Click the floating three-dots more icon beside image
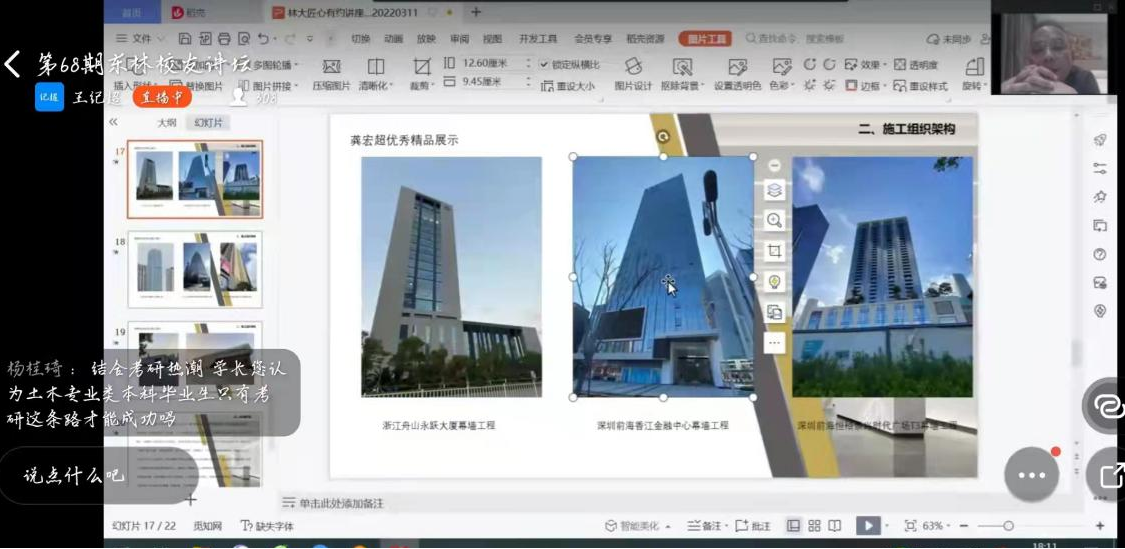This screenshot has width=1125, height=549. pos(774,342)
